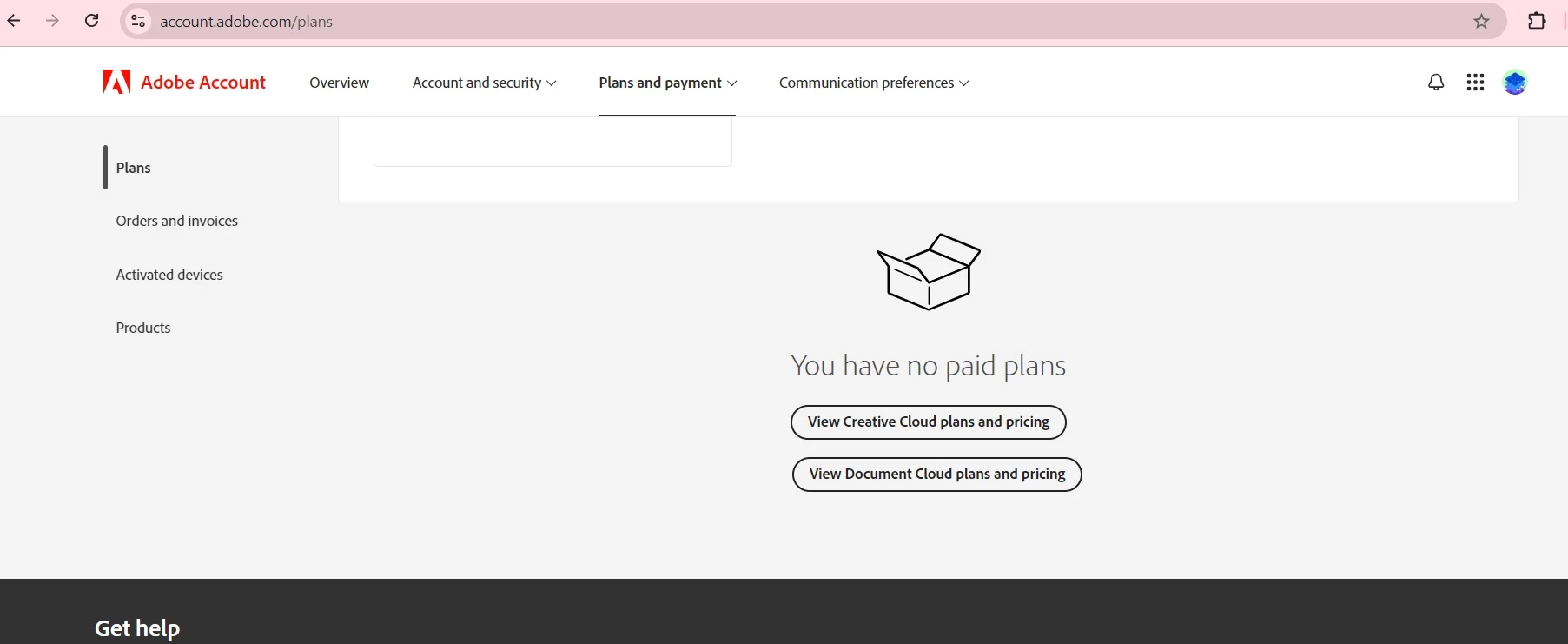
Task: Go to the Overview tab
Action: (339, 83)
